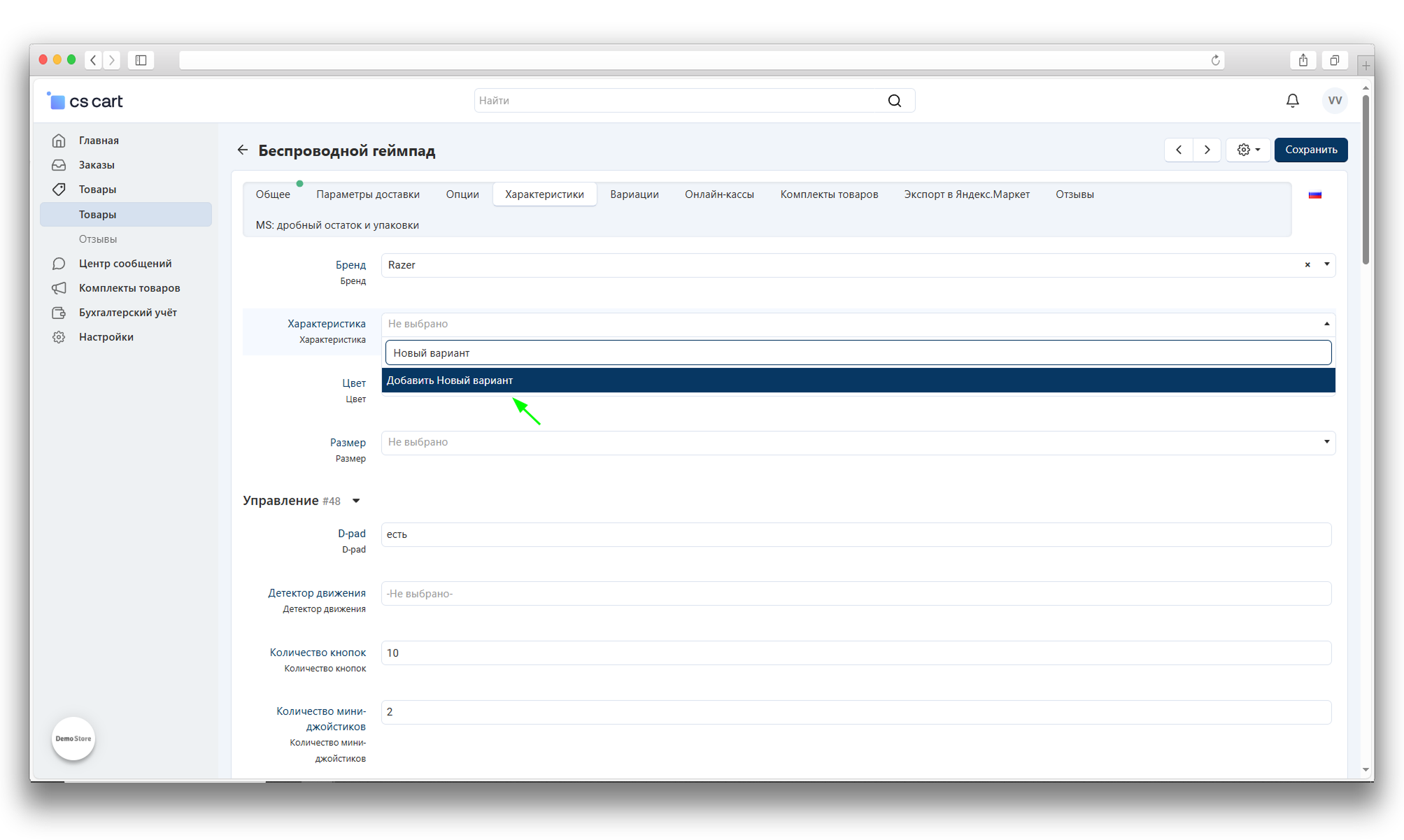1404x840 pixels.
Task: Open the VV user avatar menu
Action: (1335, 101)
